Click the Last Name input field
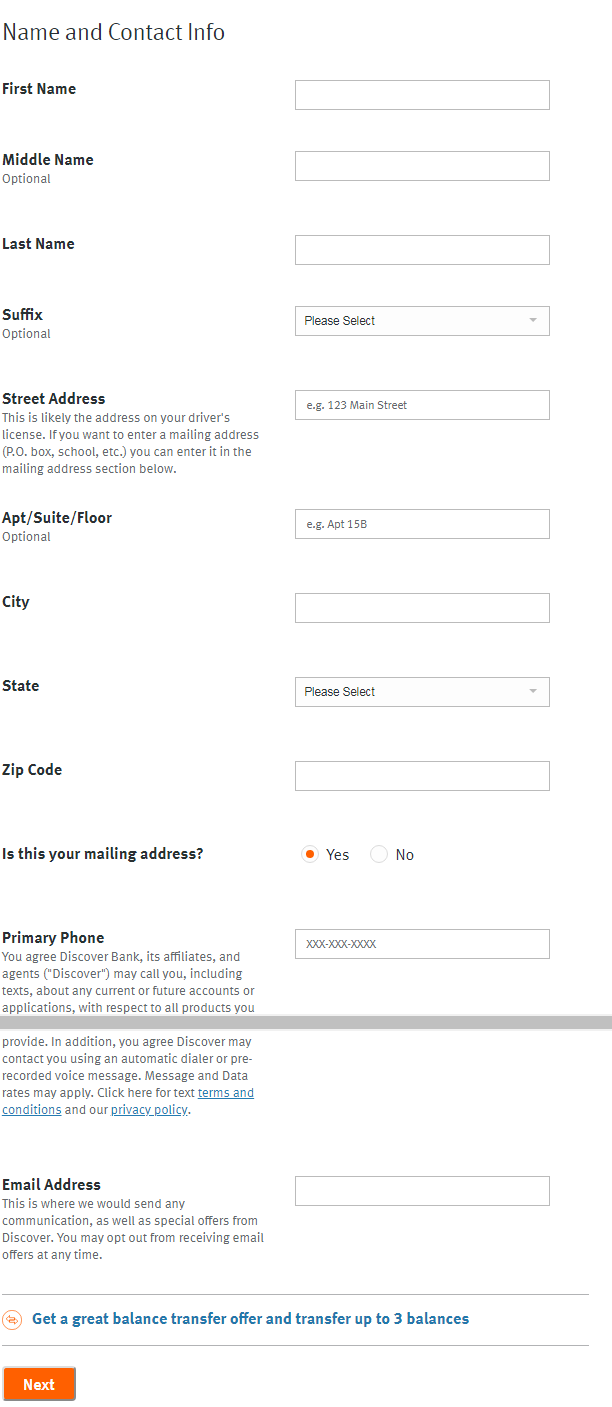Image resolution: width=612 pixels, height=1407 pixels. 422,249
